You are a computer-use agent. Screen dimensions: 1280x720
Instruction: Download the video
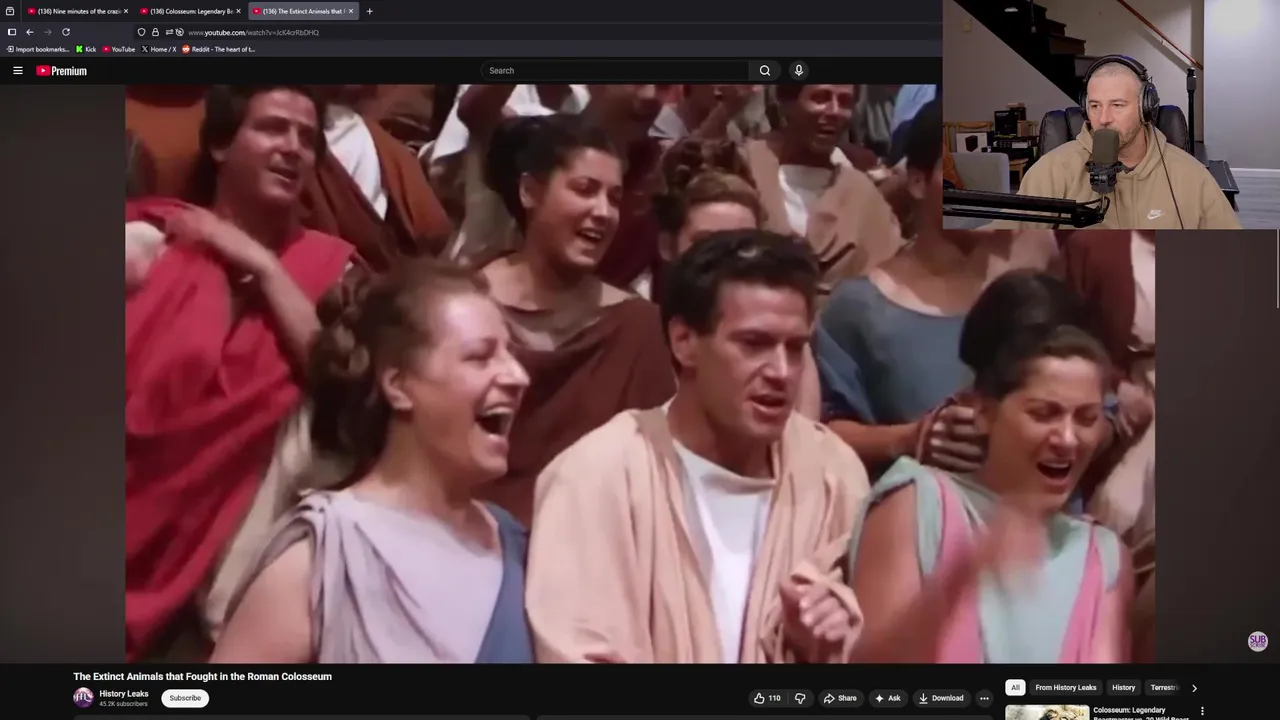click(x=941, y=698)
